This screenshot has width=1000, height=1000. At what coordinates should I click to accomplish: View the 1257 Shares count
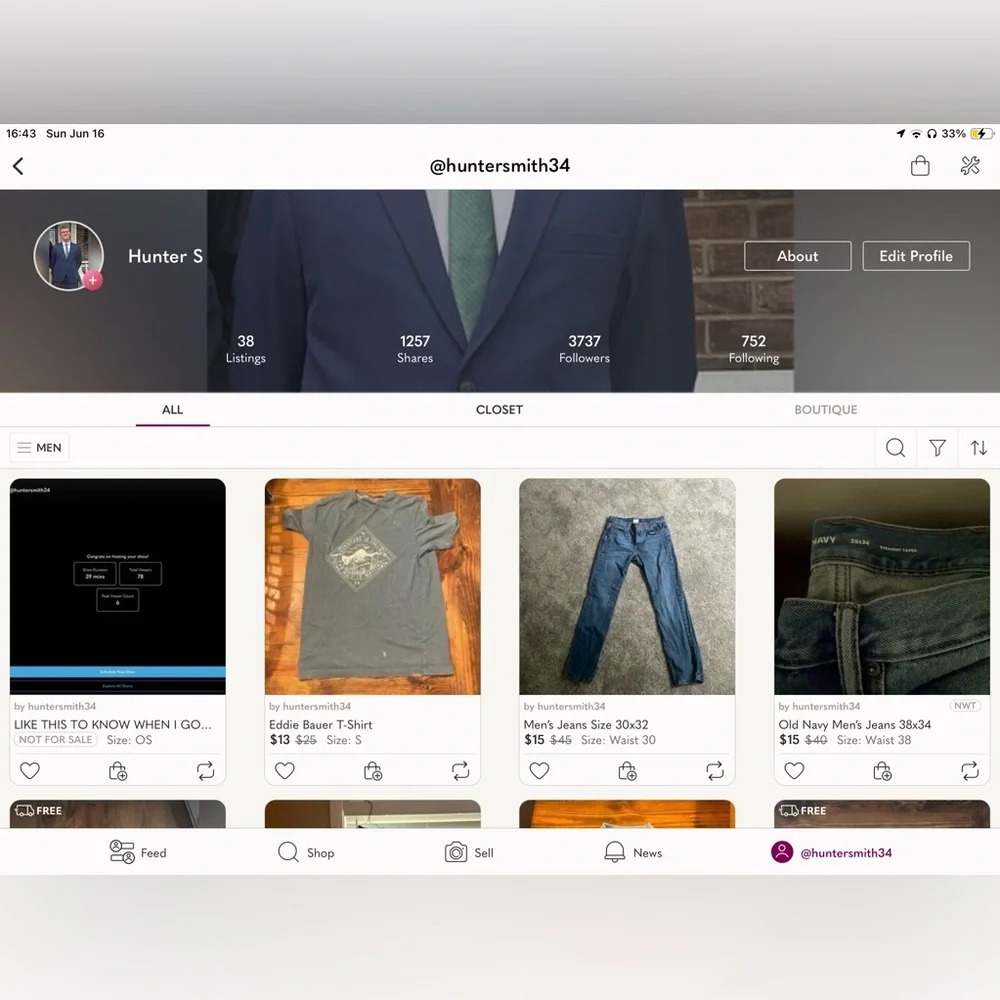[x=415, y=349]
